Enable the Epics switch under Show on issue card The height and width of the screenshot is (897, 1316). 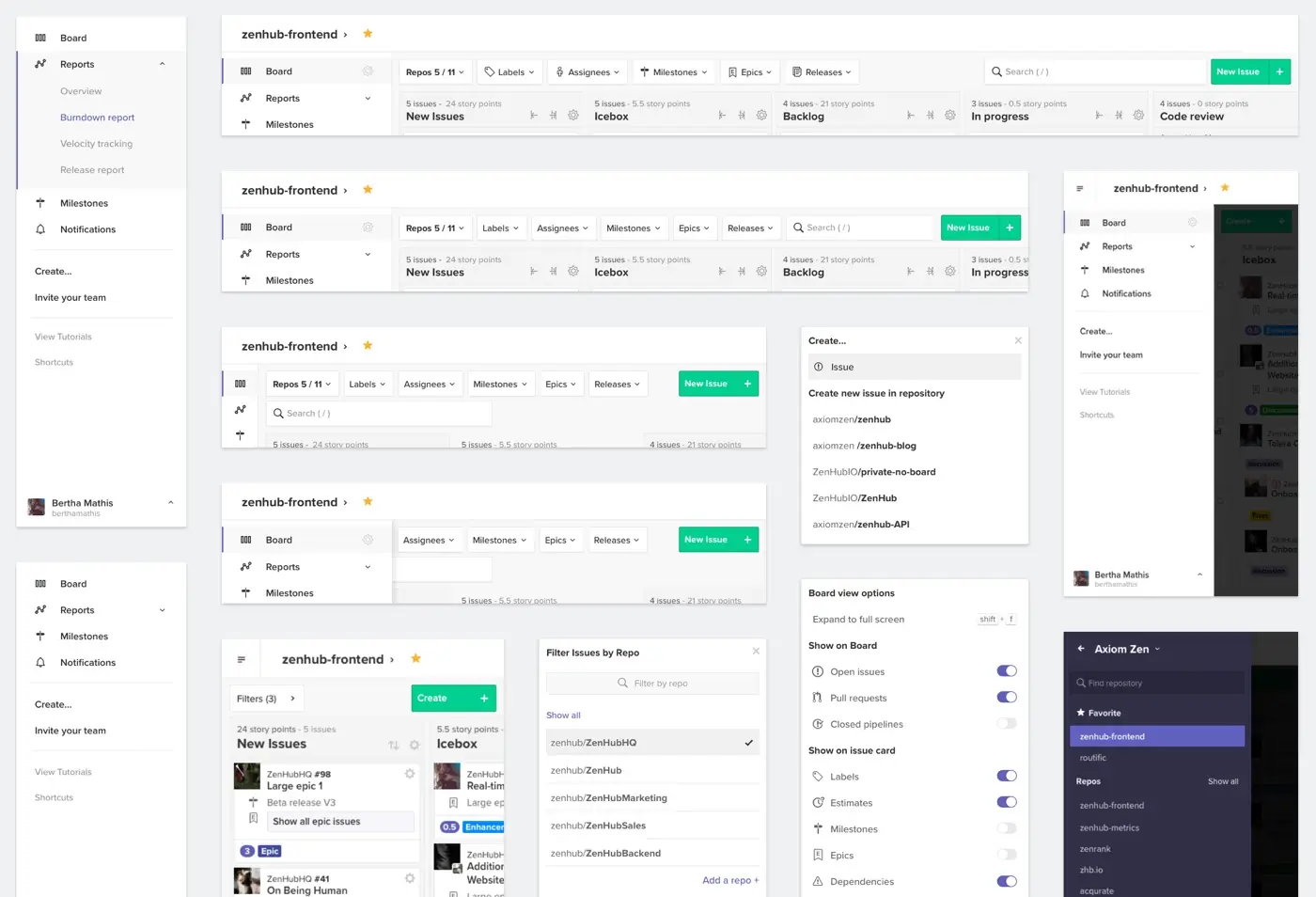point(1007,856)
